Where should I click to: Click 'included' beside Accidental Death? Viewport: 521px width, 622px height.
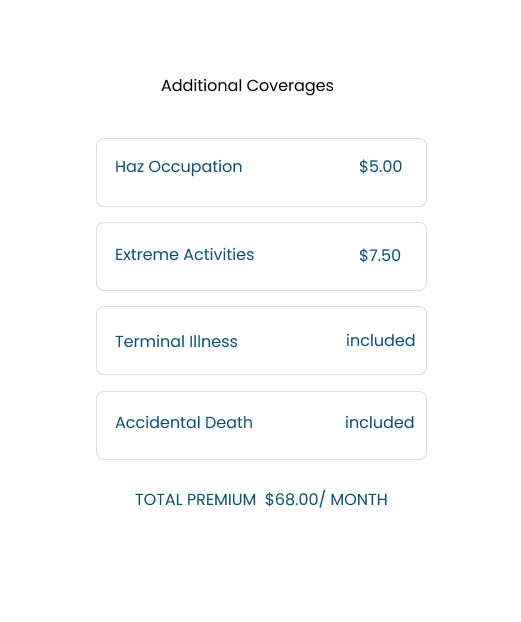click(379, 422)
